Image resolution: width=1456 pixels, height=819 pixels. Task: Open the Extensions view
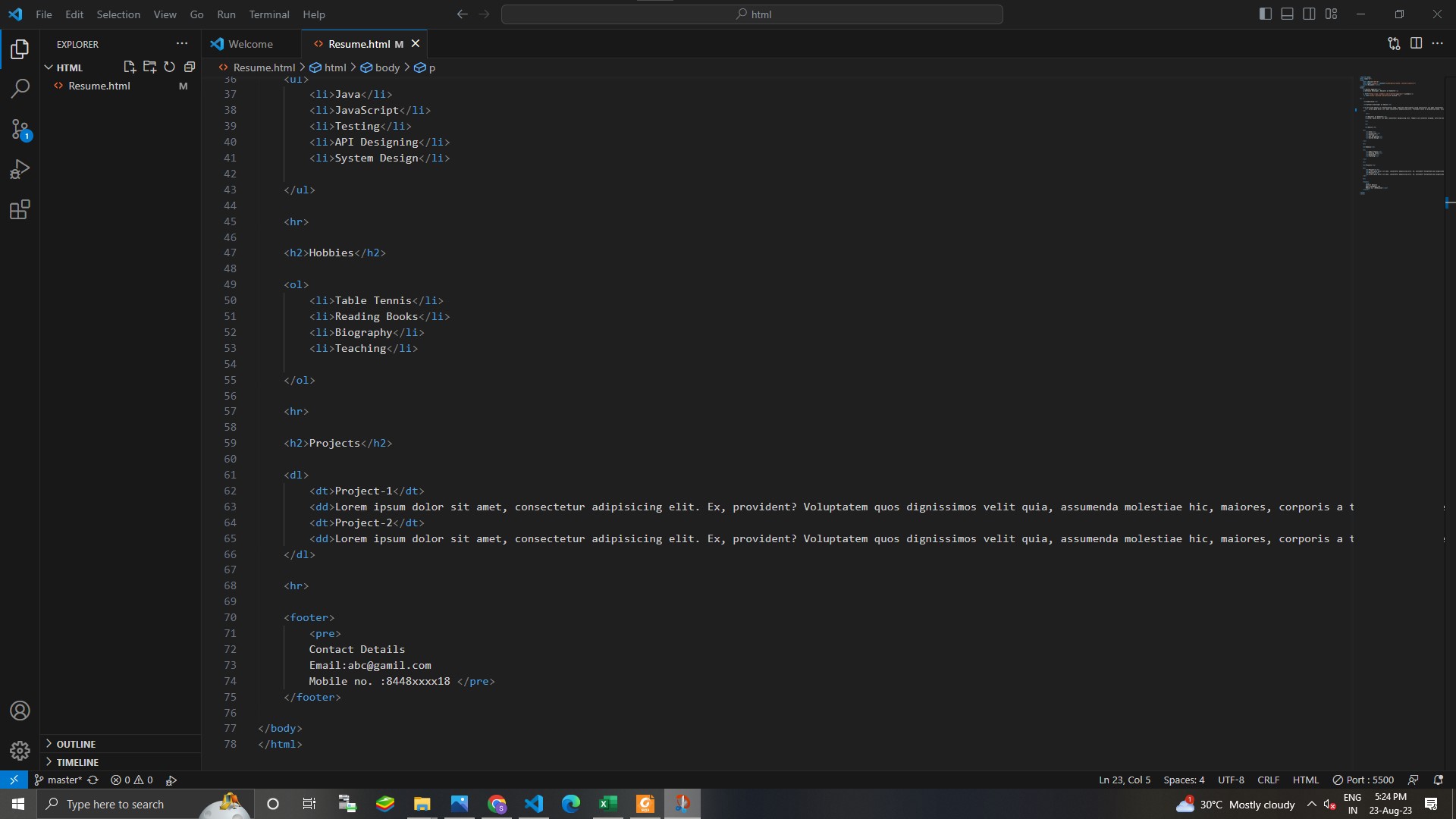[x=20, y=209]
